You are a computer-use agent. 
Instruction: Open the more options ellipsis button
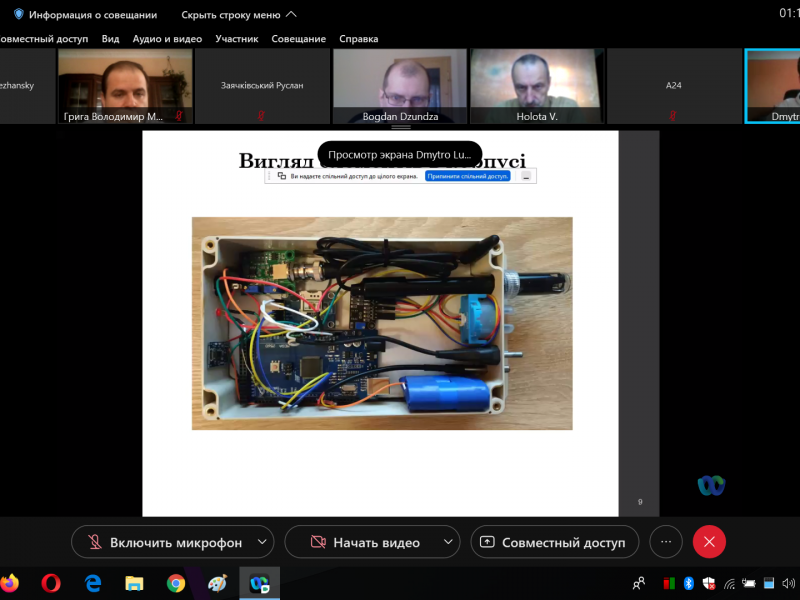tap(666, 542)
